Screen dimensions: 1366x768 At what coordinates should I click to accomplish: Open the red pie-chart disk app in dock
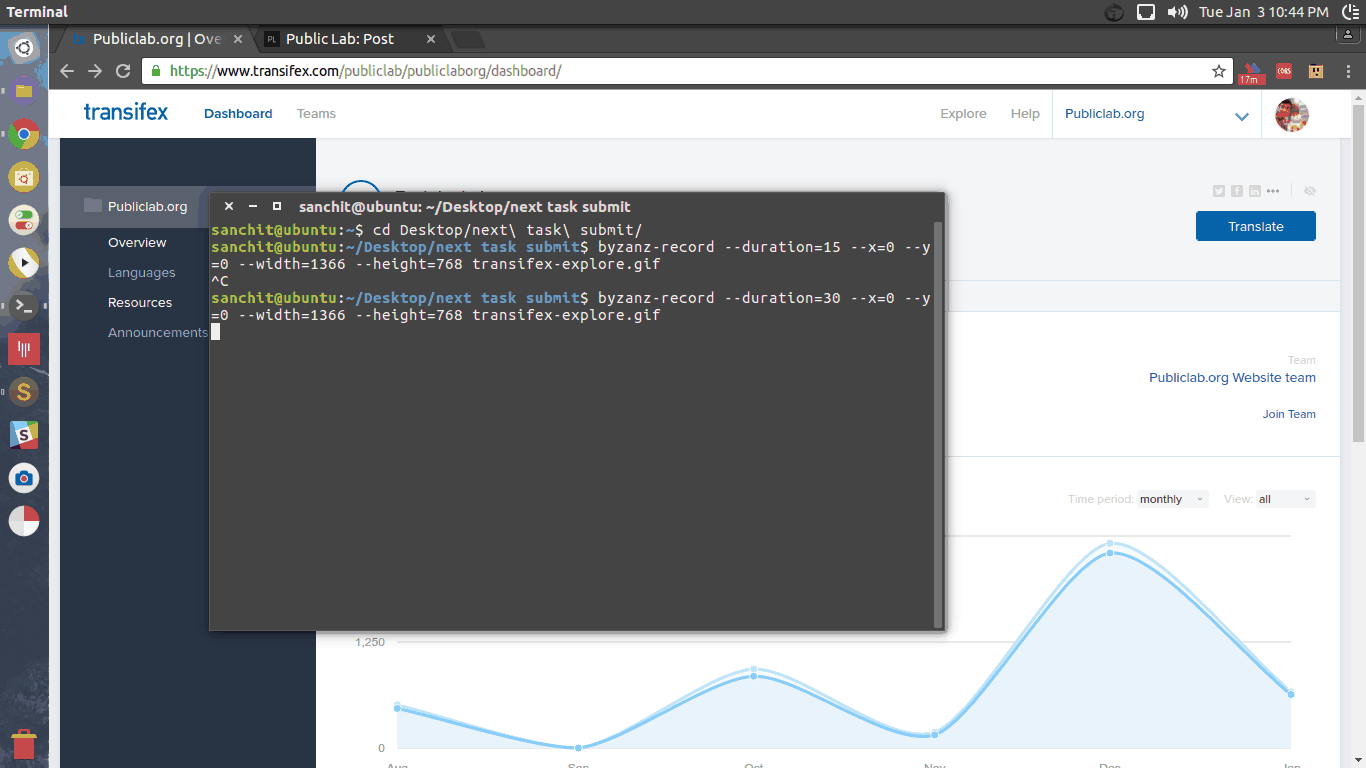pos(24,521)
